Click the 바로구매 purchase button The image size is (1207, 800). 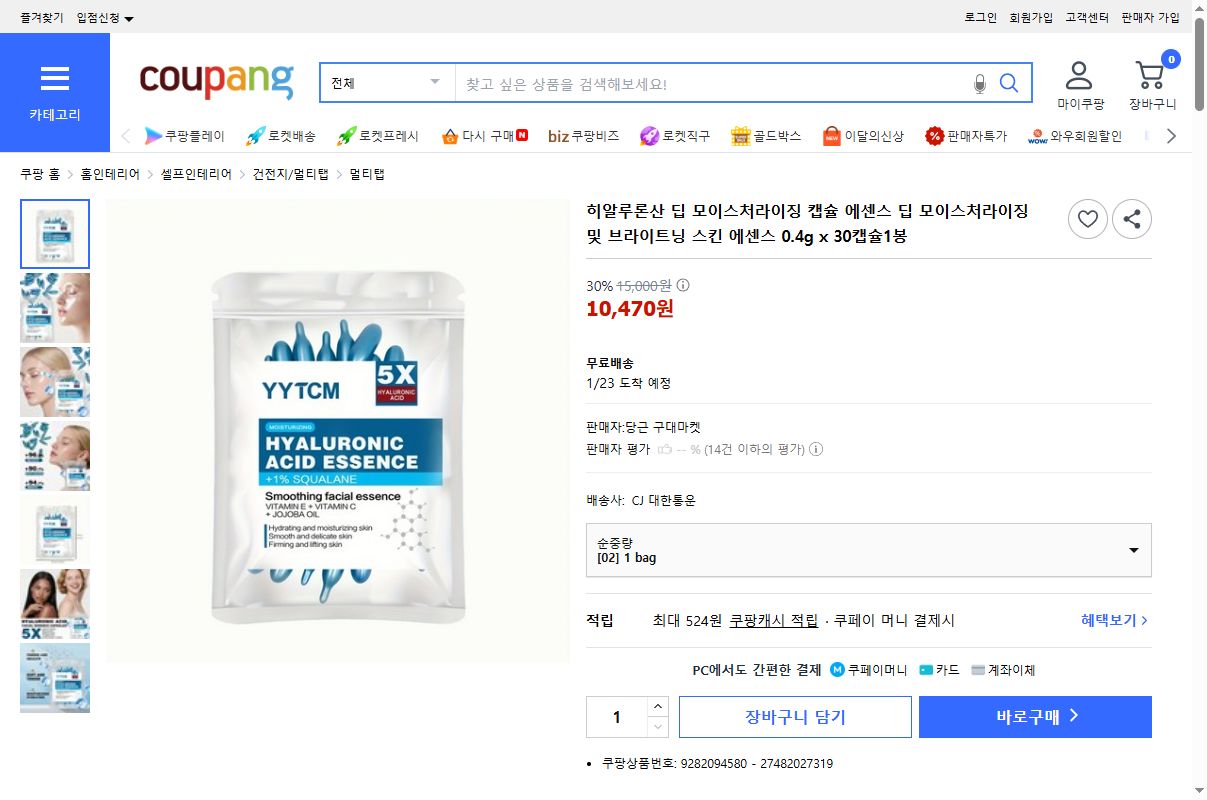(x=1035, y=716)
